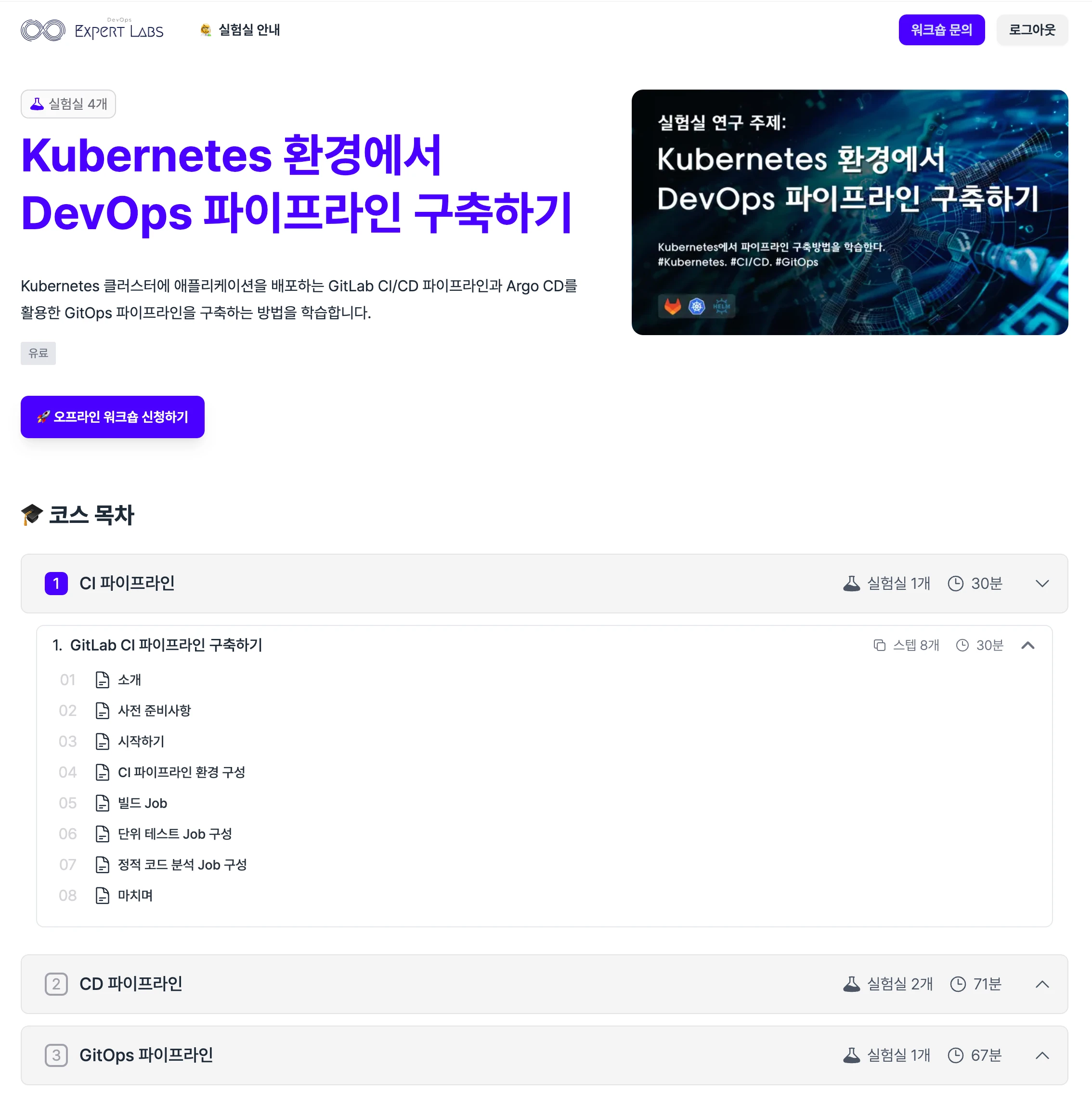Open step 02 사전 준비사항
1092x1118 pixels.
[154, 711]
